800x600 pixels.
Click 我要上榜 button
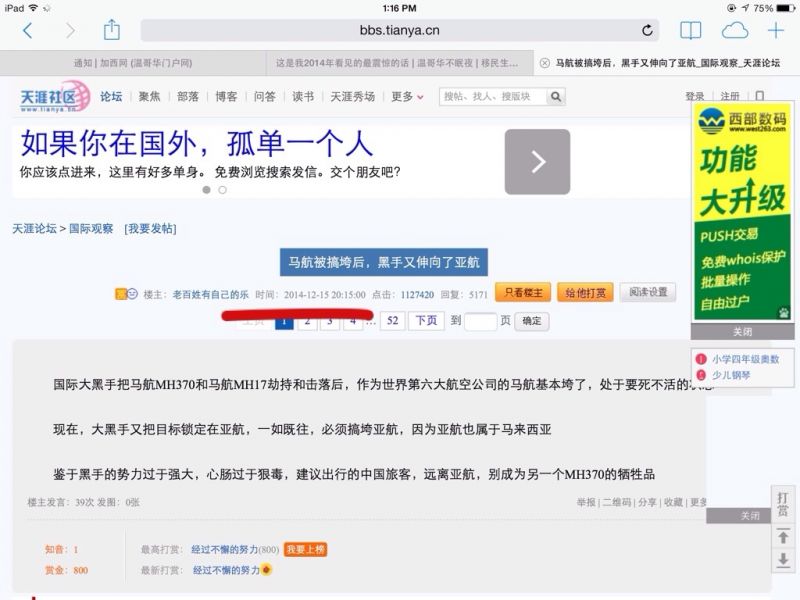tap(305, 549)
